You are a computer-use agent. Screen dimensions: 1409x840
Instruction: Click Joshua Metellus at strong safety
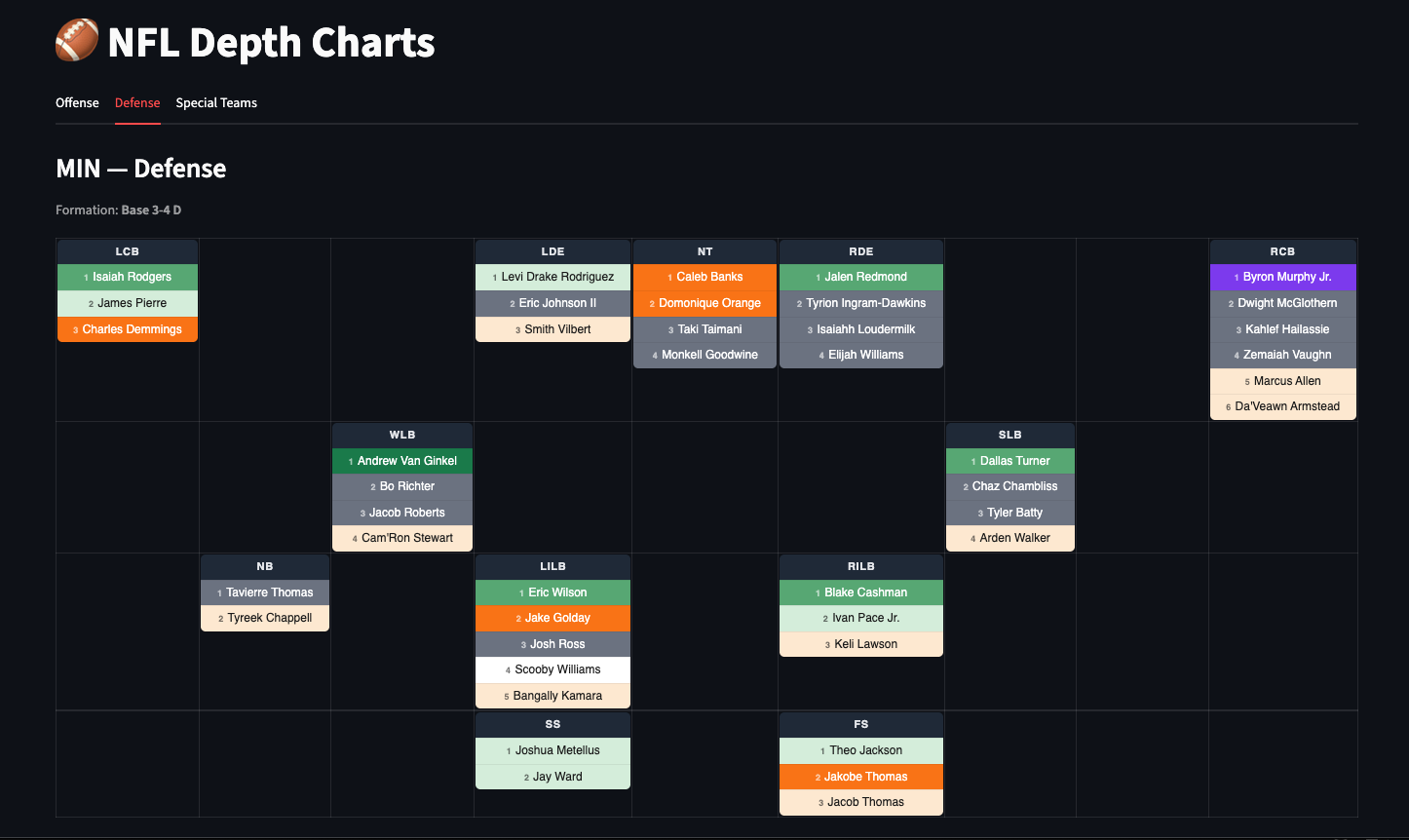pyautogui.click(x=552, y=750)
